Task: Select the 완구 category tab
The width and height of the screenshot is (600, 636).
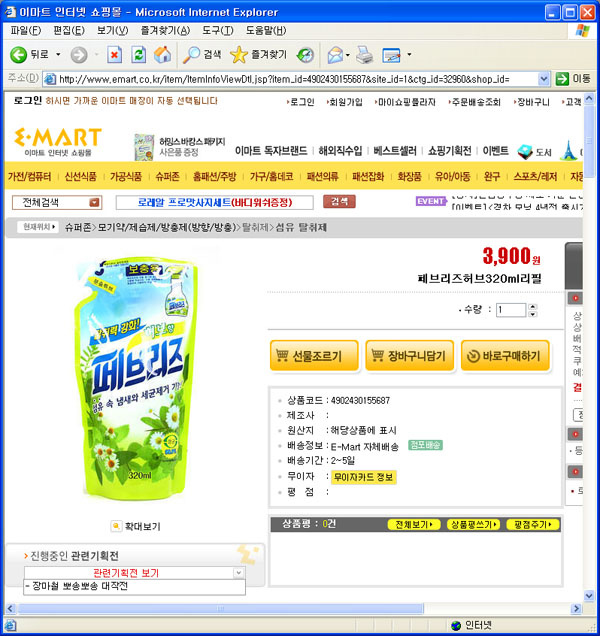Action: point(492,176)
